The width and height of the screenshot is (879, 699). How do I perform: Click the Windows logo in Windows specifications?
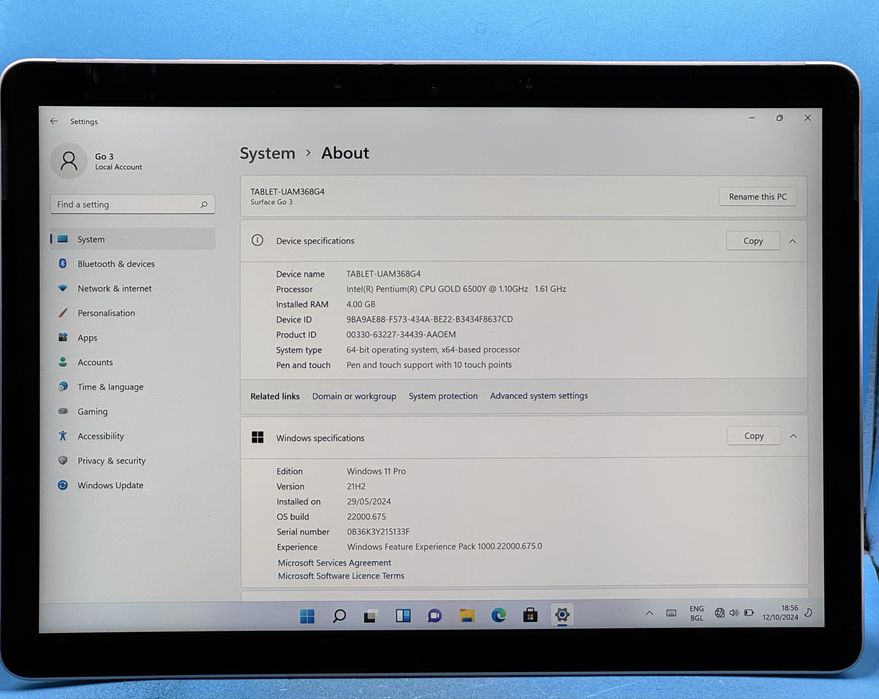point(258,437)
